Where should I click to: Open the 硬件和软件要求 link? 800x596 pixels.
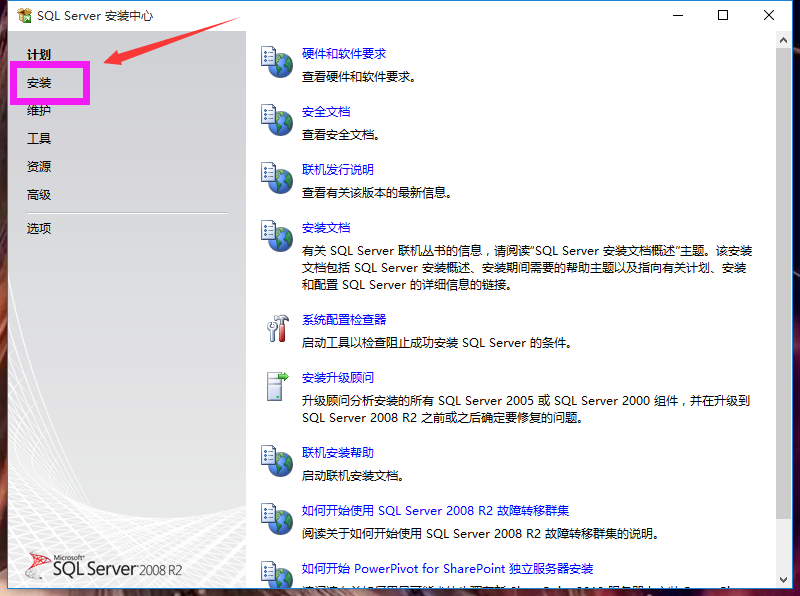[344, 54]
